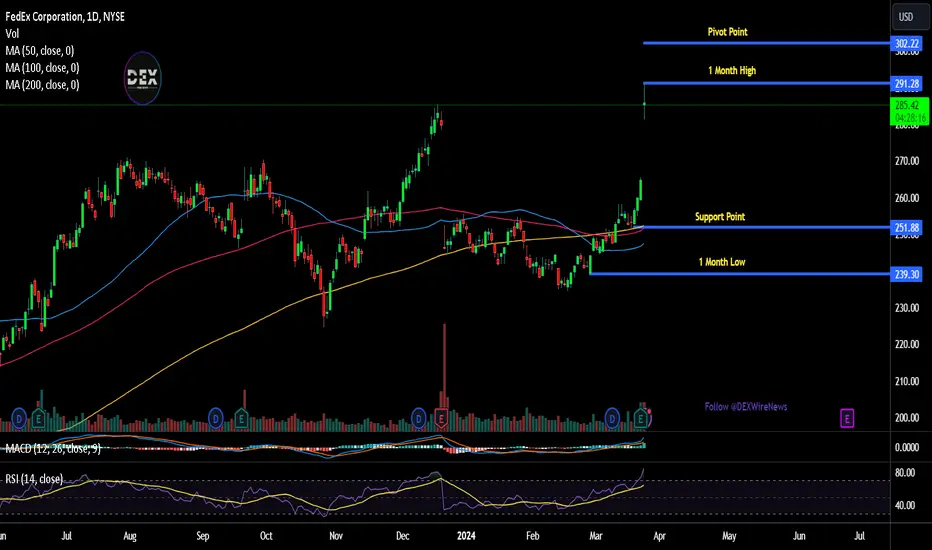Image resolution: width=932 pixels, height=550 pixels.
Task: Select the red December earnings E marker
Action: 441,419
